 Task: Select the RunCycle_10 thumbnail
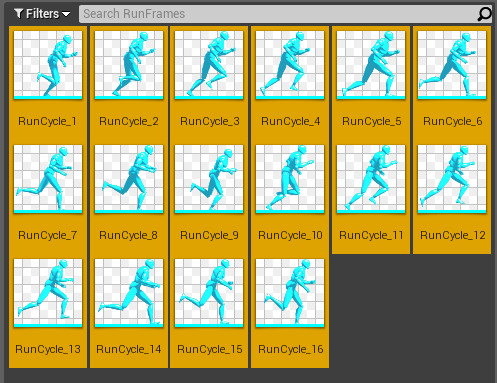(x=290, y=179)
